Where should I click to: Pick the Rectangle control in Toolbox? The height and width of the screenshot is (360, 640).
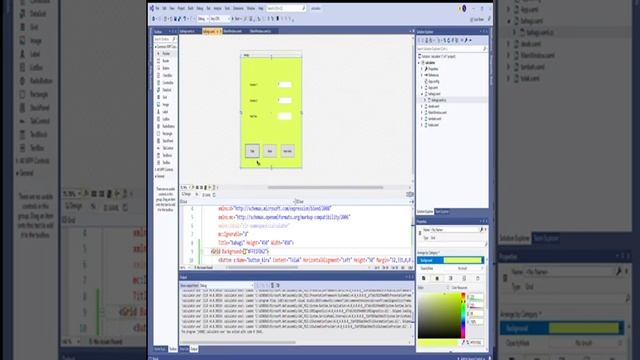click(166, 133)
